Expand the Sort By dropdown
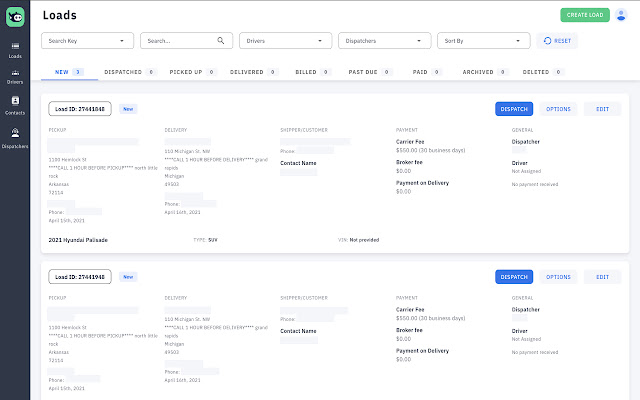The width and height of the screenshot is (640, 400). pyautogui.click(x=483, y=41)
